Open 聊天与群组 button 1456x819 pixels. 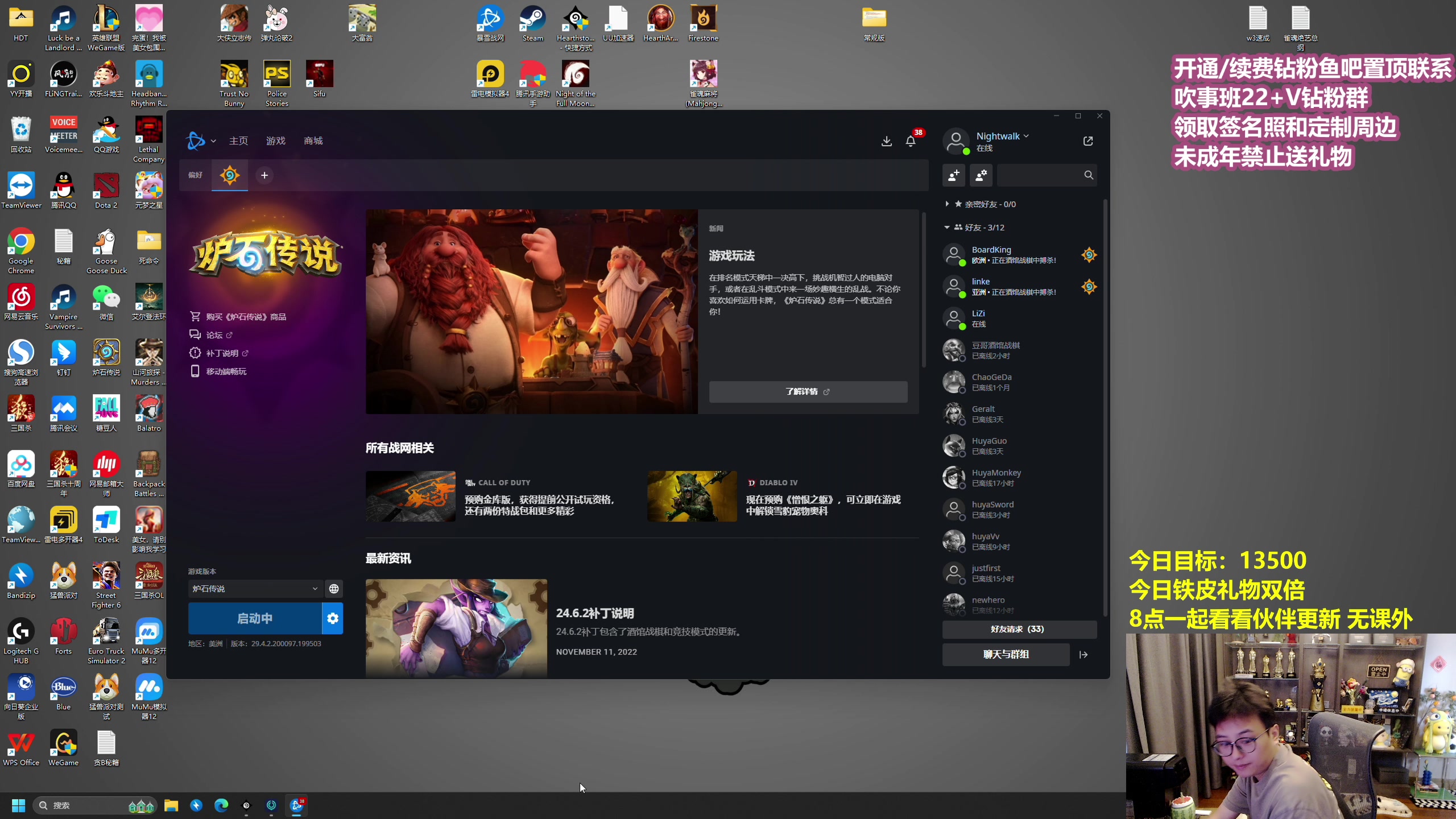1006,655
